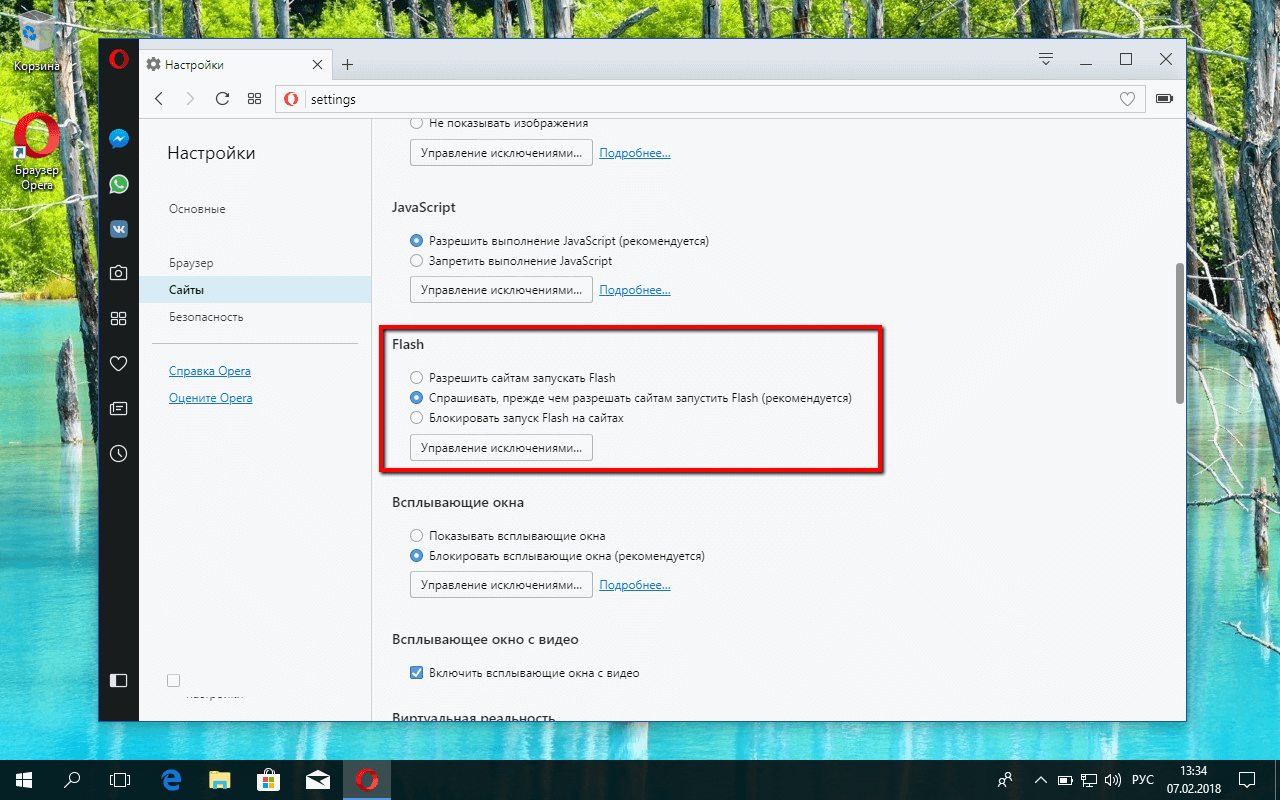Screen dimensions: 1280x800
Task: Open Task View from the taskbar
Action: tap(120, 779)
